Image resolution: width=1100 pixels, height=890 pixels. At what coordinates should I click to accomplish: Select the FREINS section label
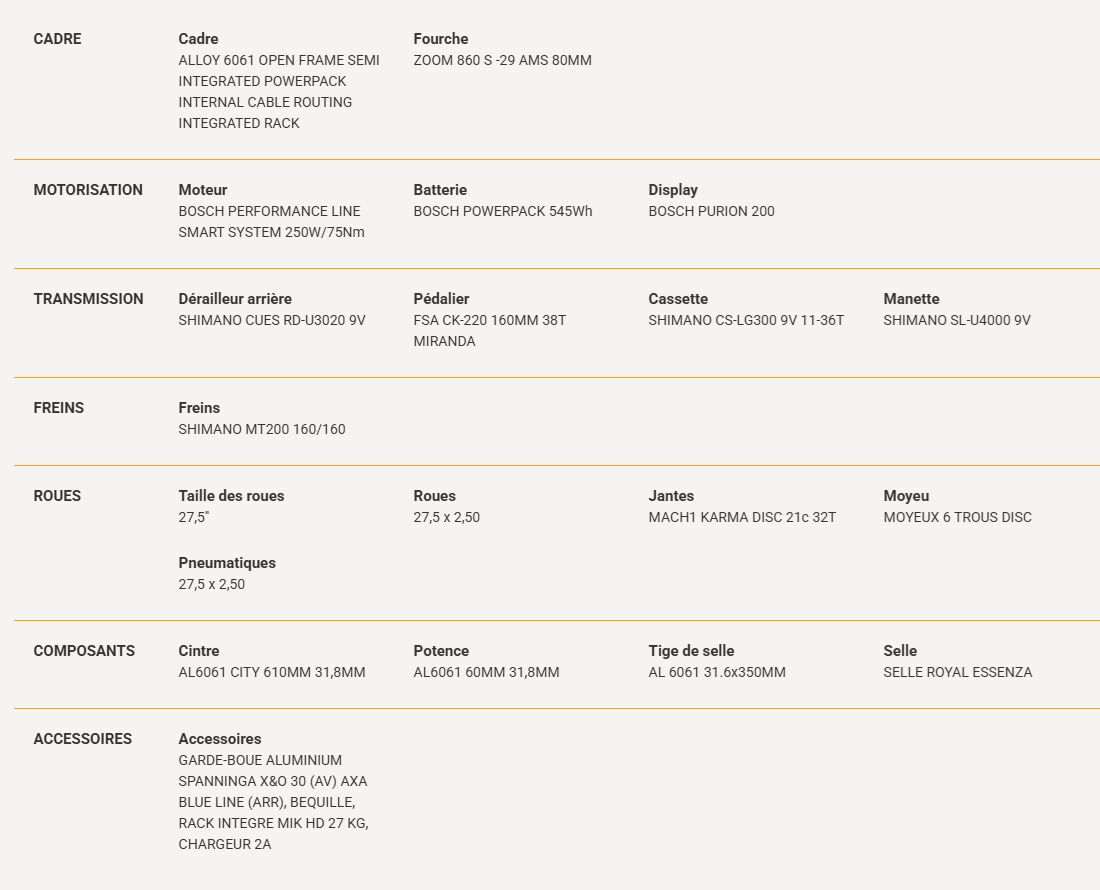pos(58,407)
